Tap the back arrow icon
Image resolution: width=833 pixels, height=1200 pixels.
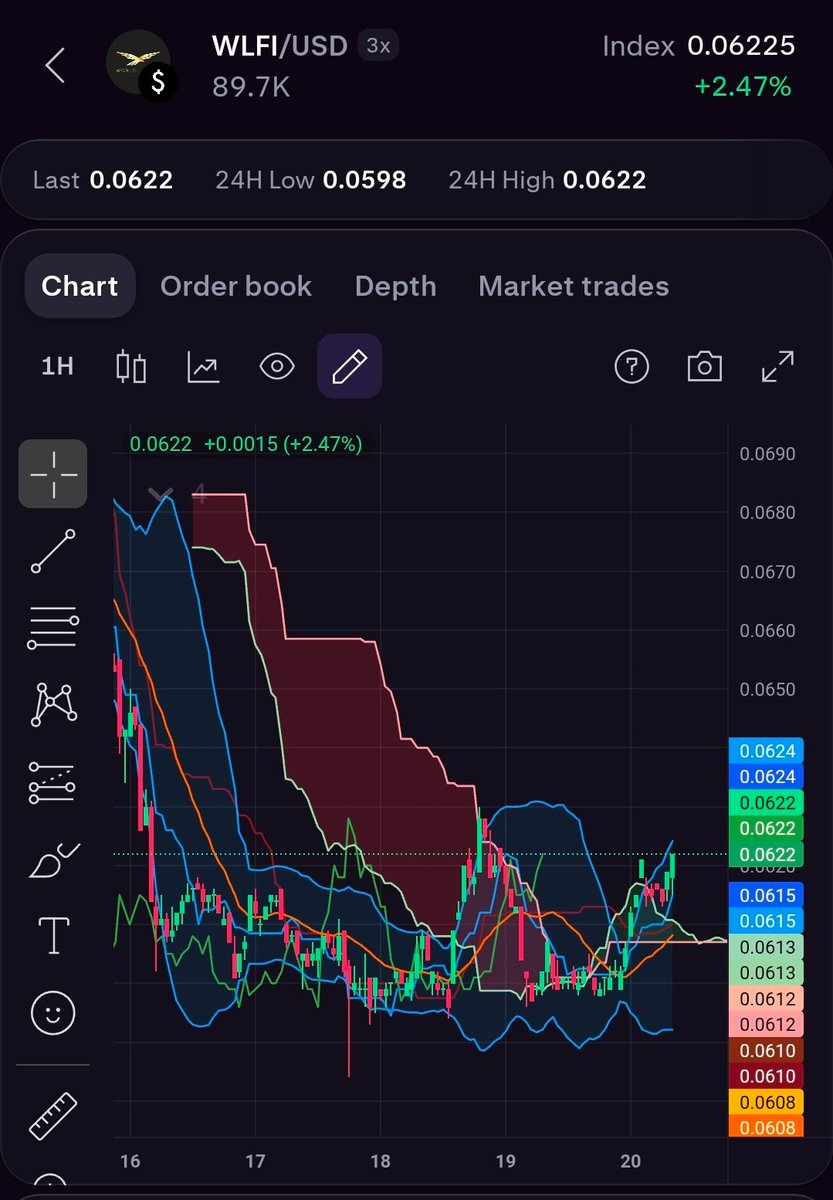[x=55, y=65]
